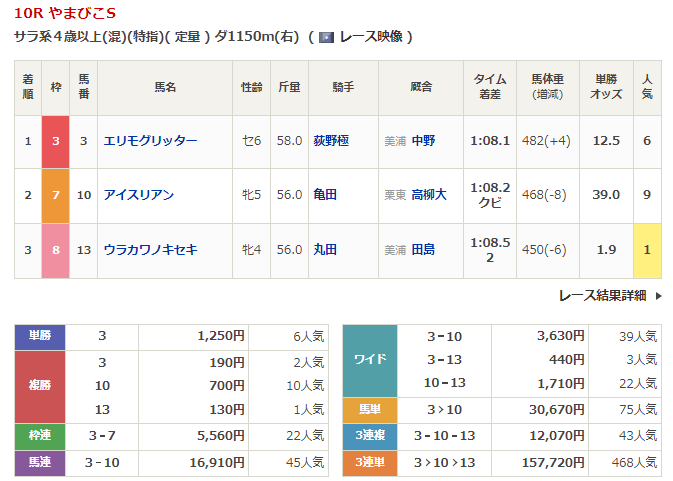
Task: Open horse エリモグリッター page
Action: click(150, 141)
